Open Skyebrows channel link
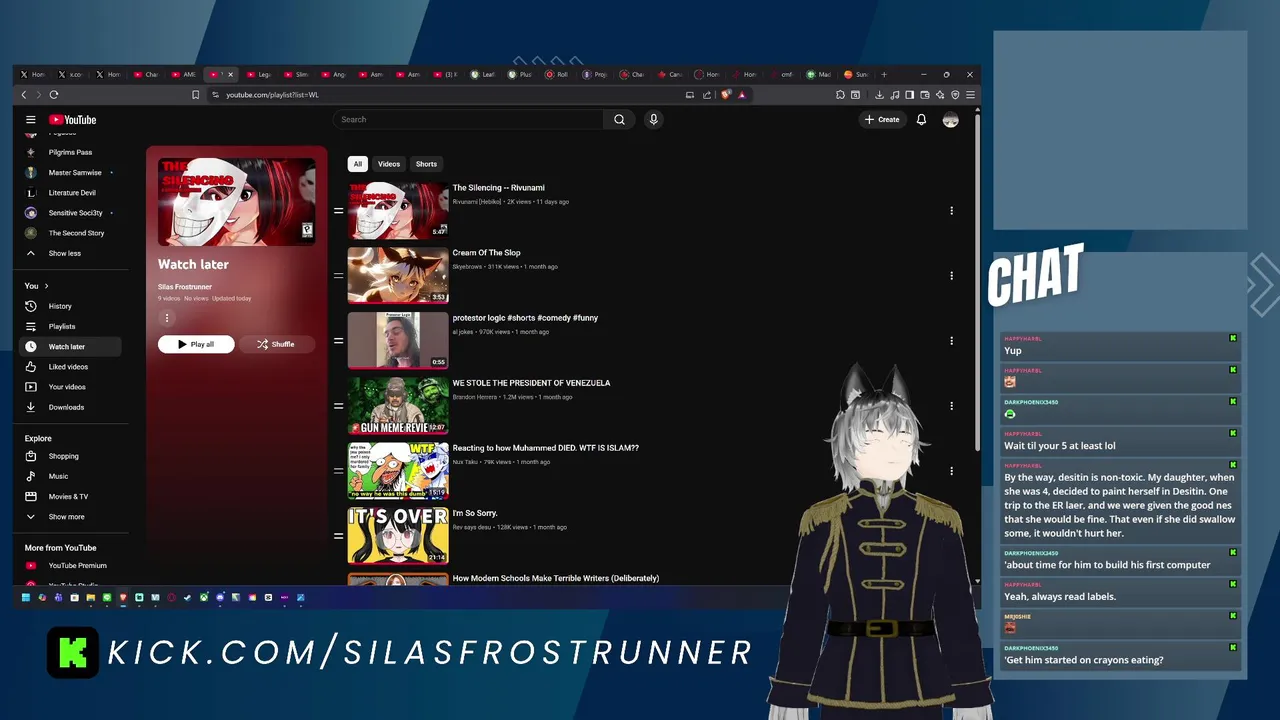The height and width of the screenshot is (720, 1280). 467,267
